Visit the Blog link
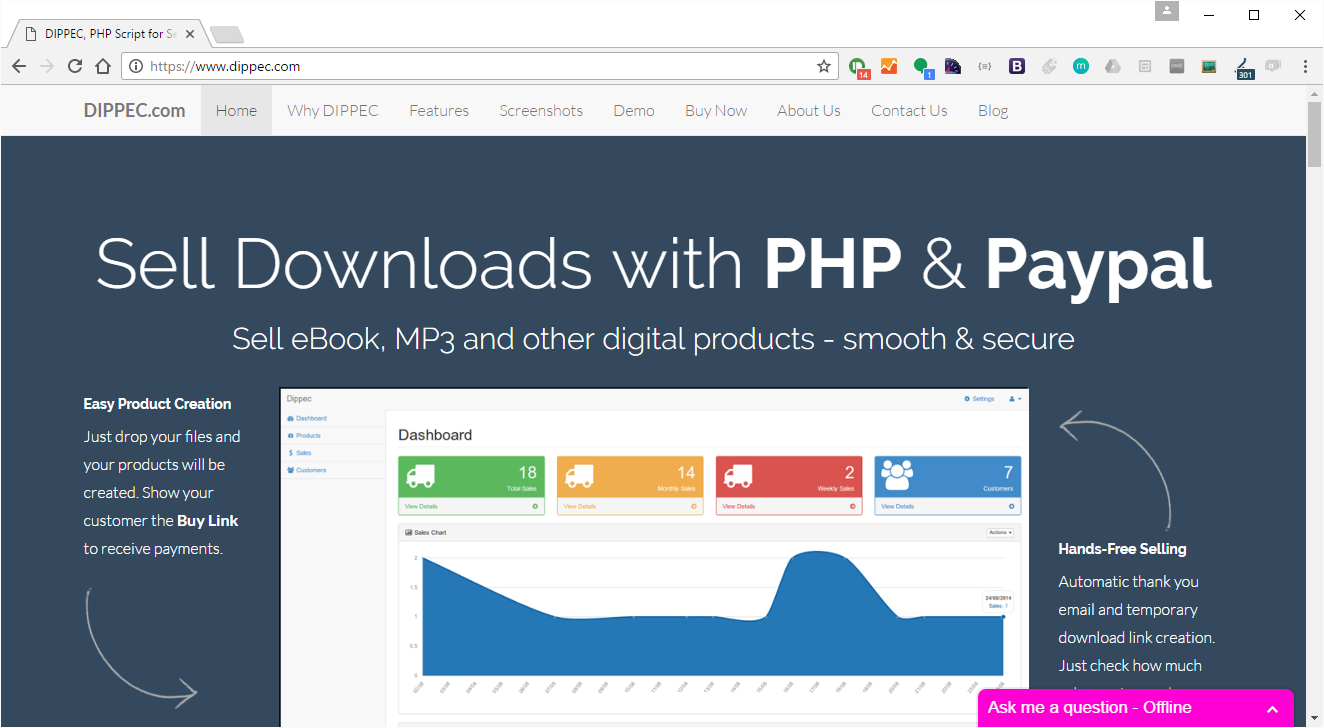Viewport: 1324px width, 728px height. click(993, 111)
